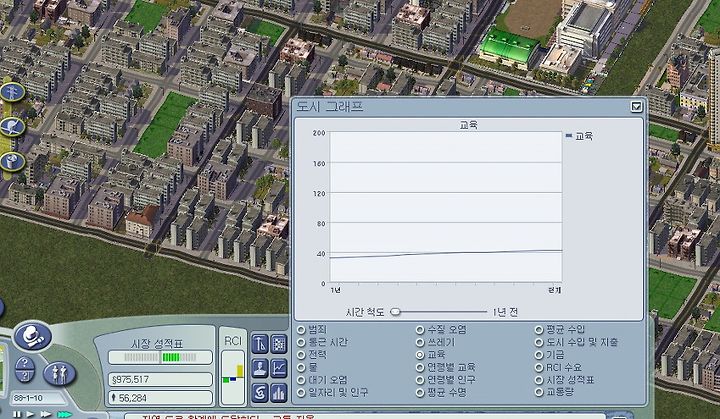Open the budget simoleon swirl button
Screen dimensions: 720x419
(x=260, y=393)
